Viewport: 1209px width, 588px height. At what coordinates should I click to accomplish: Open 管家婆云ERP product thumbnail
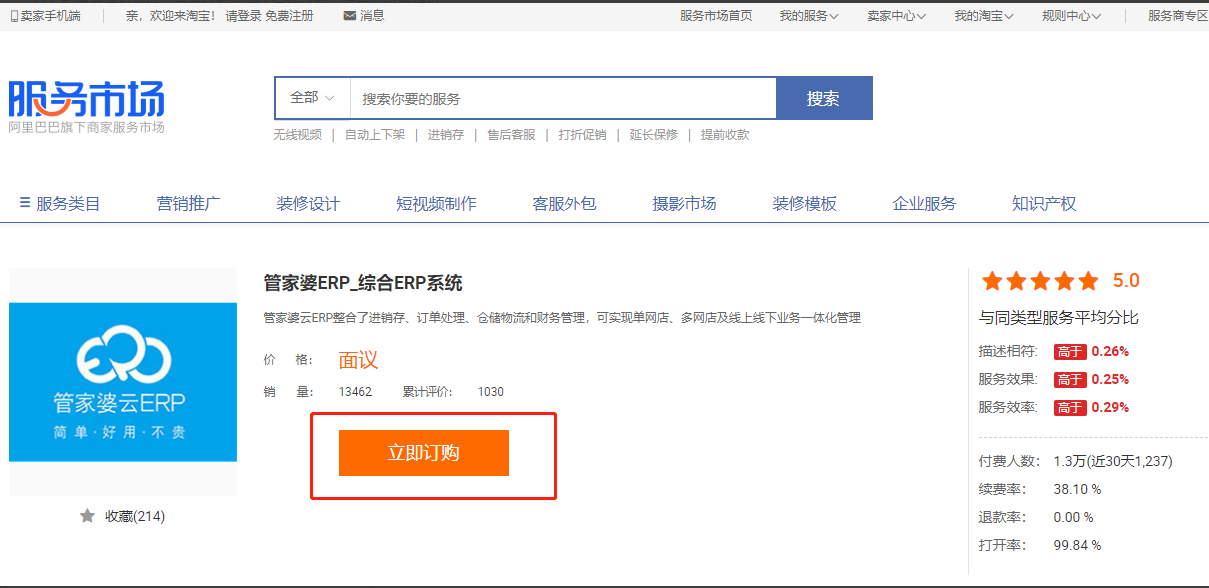pyautogui.click(x=123, y=382)
